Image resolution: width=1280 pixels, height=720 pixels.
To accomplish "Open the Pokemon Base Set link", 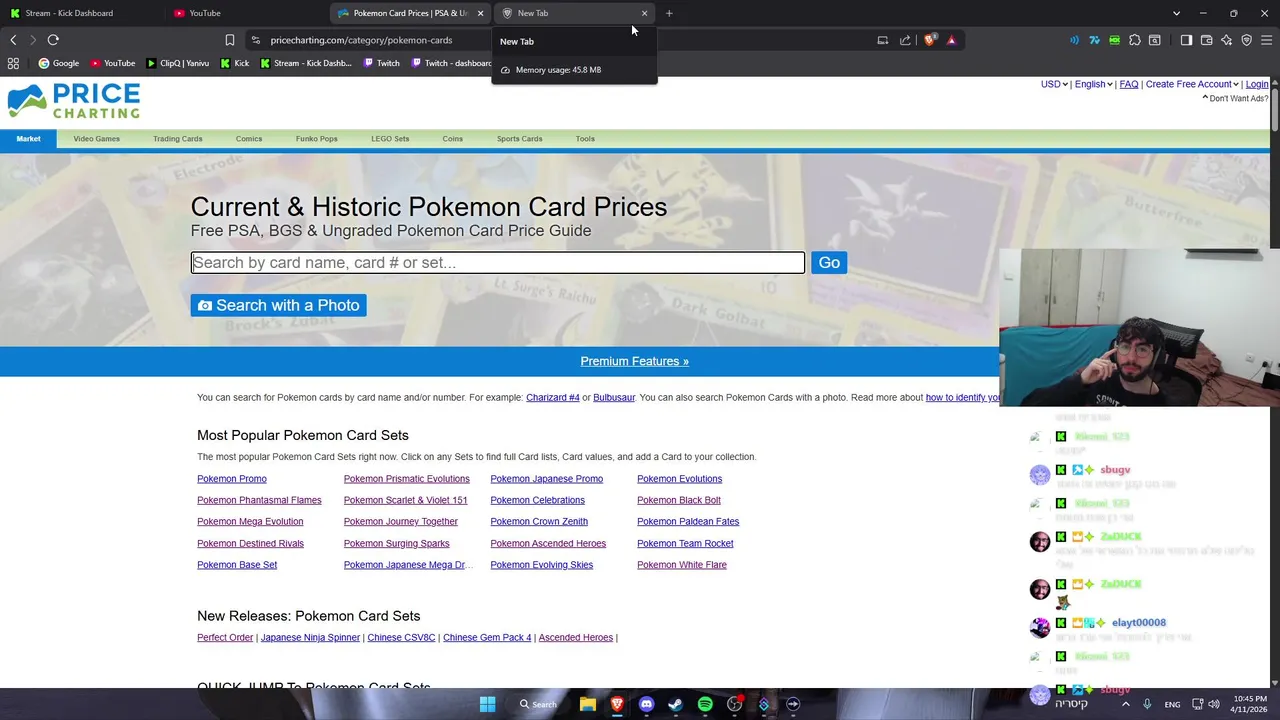I will [x=237, y=565].
